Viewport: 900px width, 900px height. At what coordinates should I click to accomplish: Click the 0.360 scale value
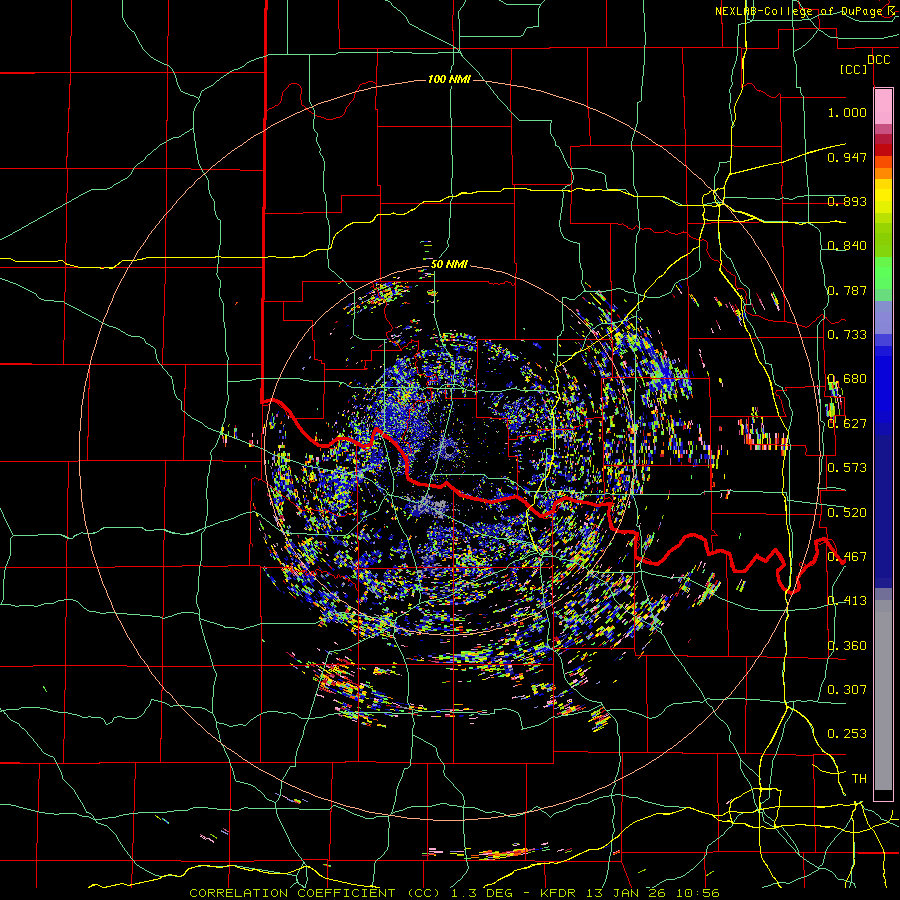[847, 646]
